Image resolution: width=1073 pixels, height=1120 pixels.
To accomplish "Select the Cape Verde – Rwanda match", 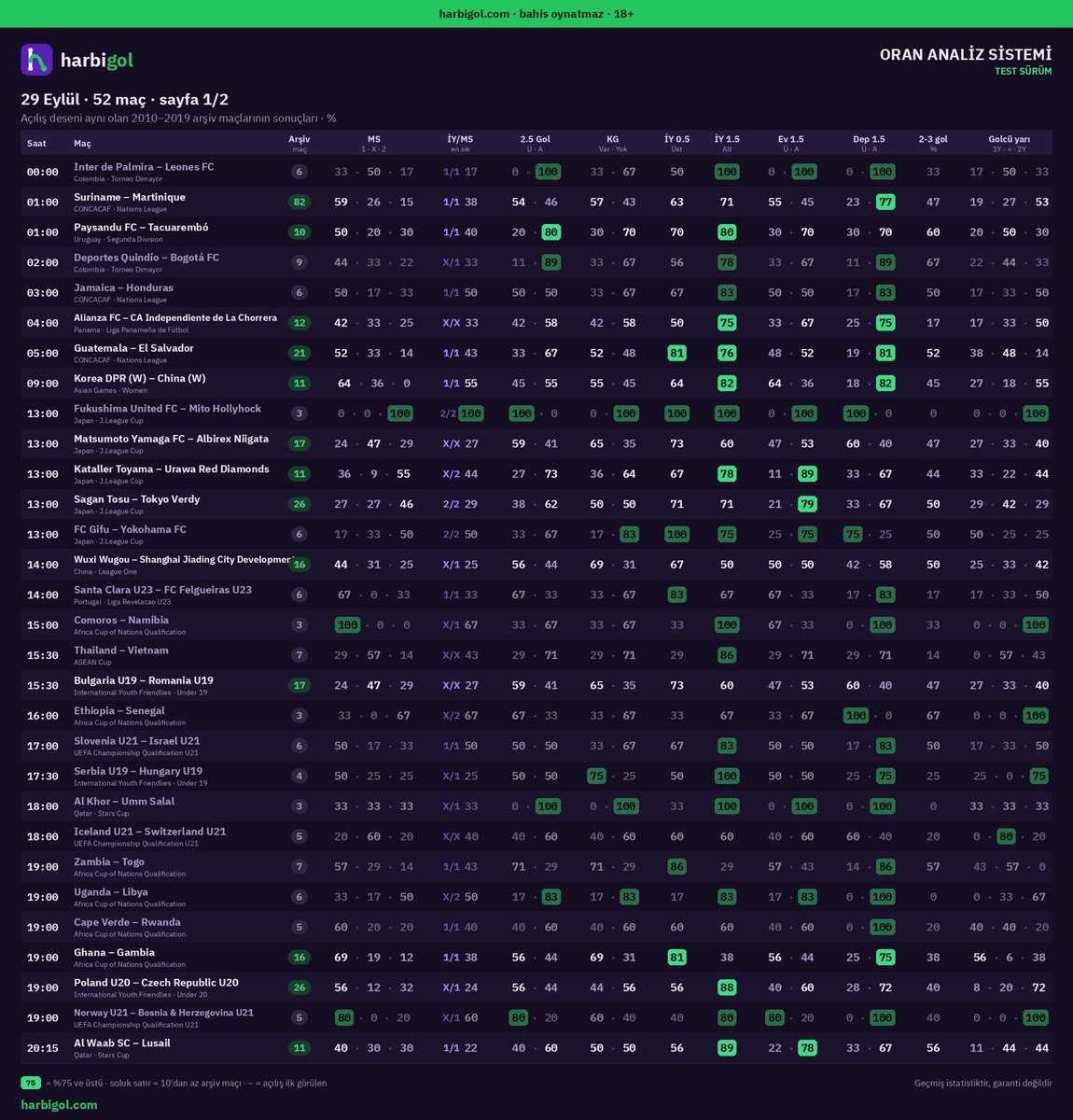I will [127, 922].
